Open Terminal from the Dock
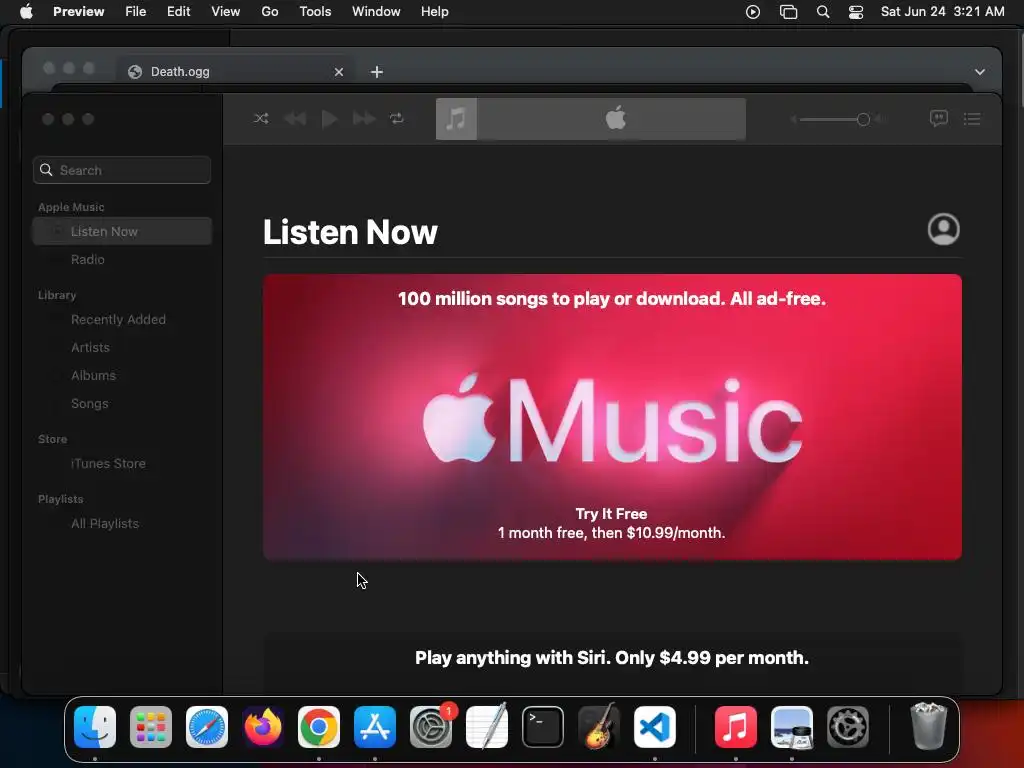Image resolution: width=1024 pixels, height=768 pixels. tap(543, 727)
